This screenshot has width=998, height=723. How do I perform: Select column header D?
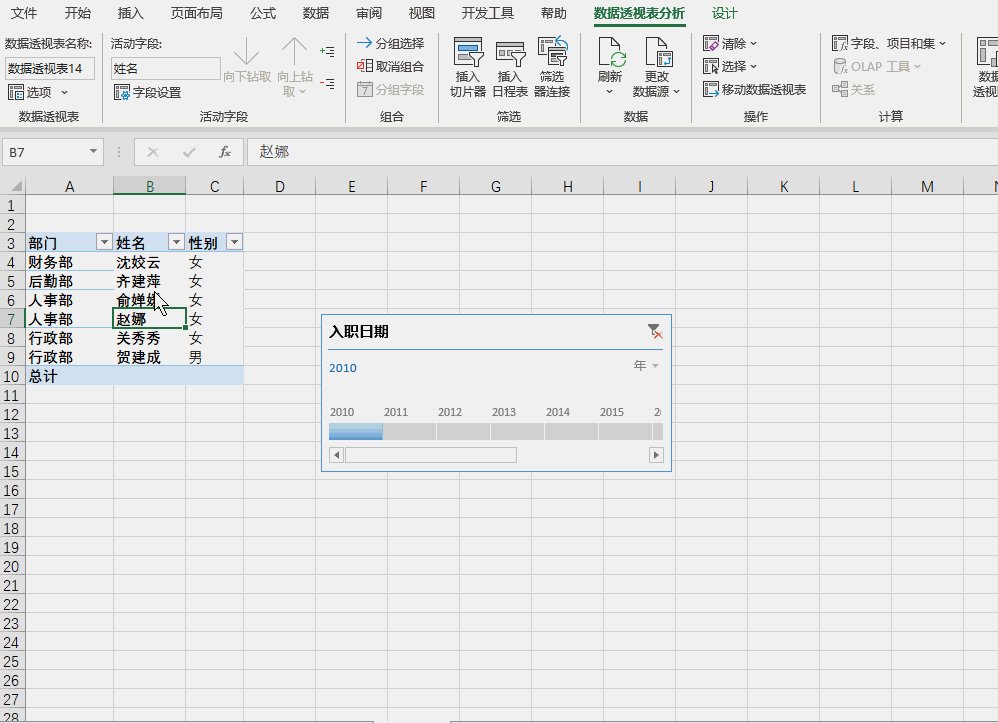click(279, 186)
